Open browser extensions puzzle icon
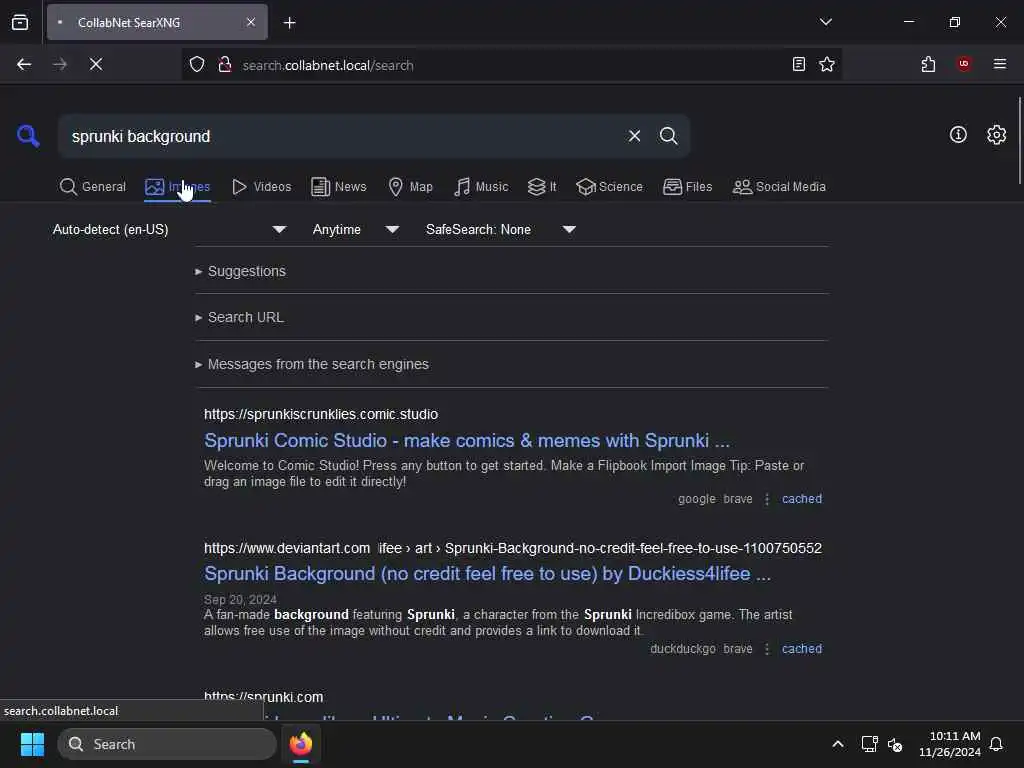This screenshot has height=768, width=1024. coord(928,64)
